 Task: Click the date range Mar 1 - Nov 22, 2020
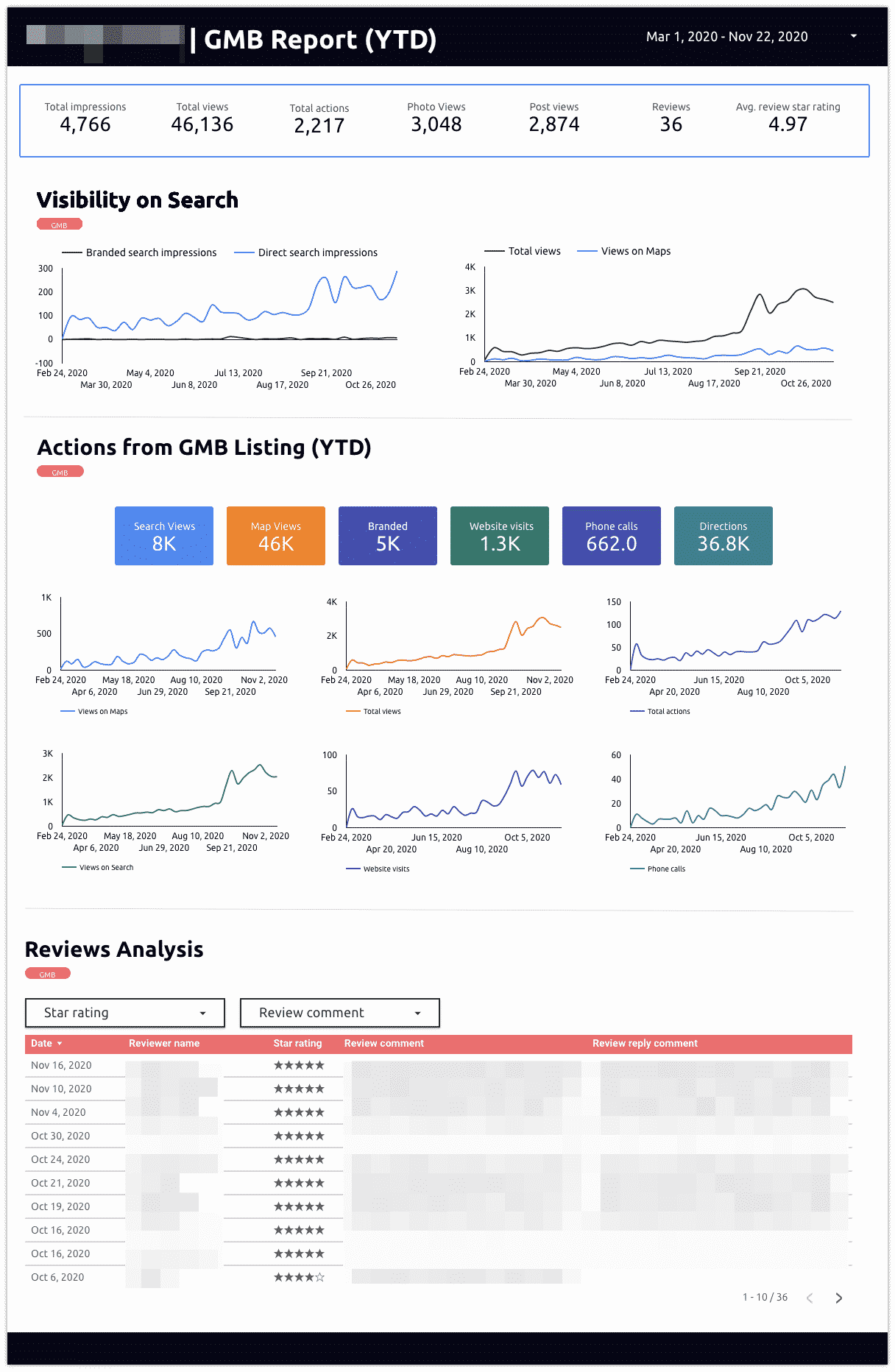tap(726, 36)
